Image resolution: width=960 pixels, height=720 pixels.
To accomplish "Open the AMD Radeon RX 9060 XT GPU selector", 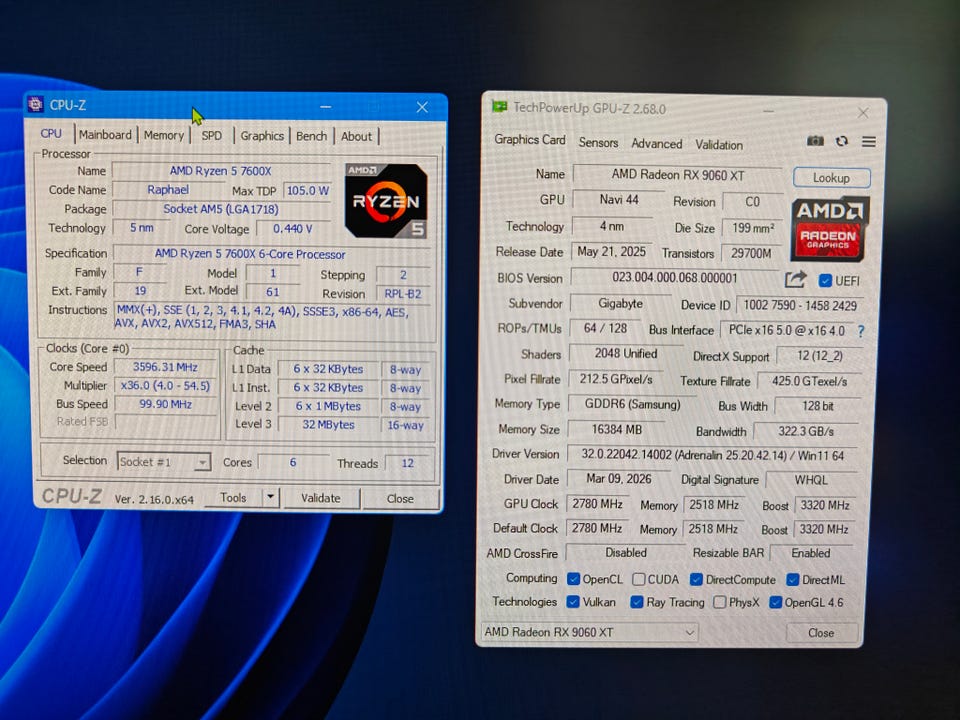I will tap(589, 632).
